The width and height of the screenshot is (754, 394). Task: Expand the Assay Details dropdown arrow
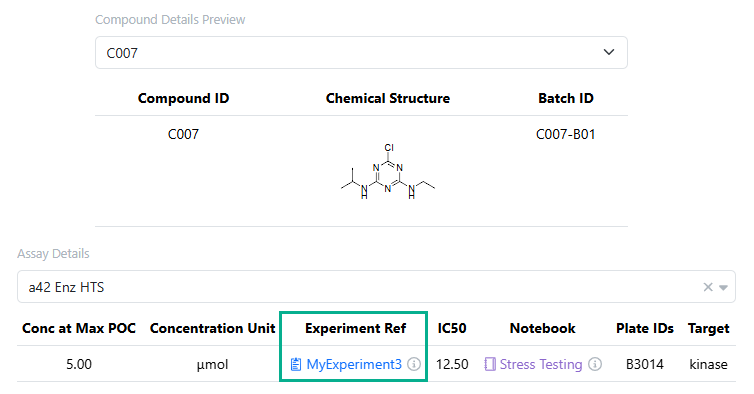click(x=723, y=288)
